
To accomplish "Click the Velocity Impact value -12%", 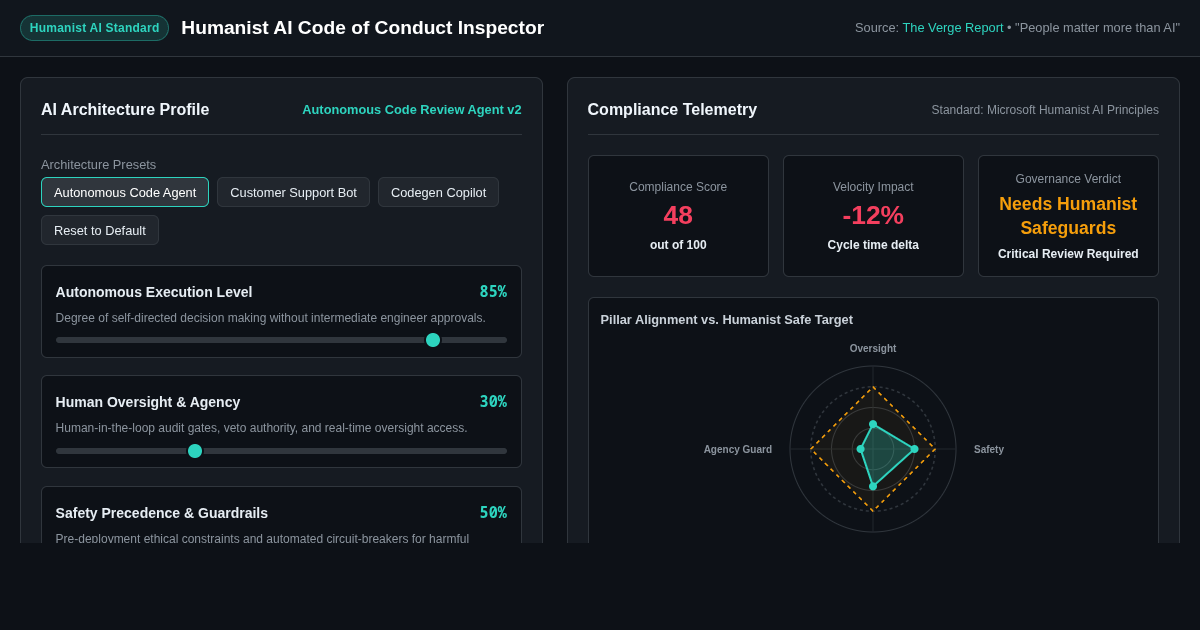I will [873, 215].
